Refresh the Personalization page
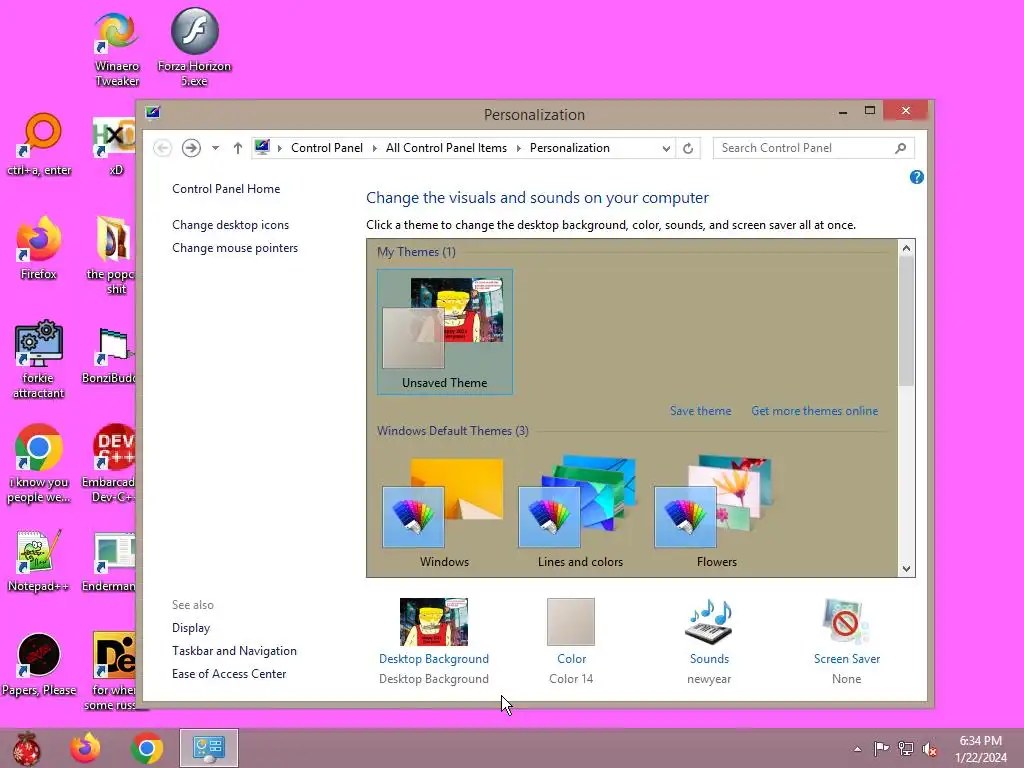The width and height of the screenshot is (1024, 768). coord(688,148)
